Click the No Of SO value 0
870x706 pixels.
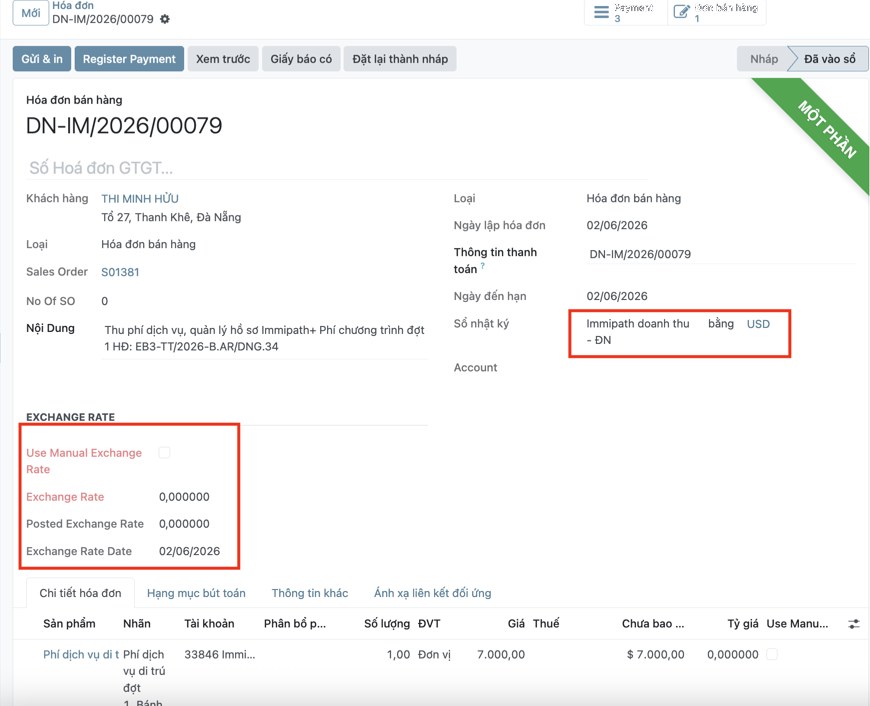pos(104,301)
